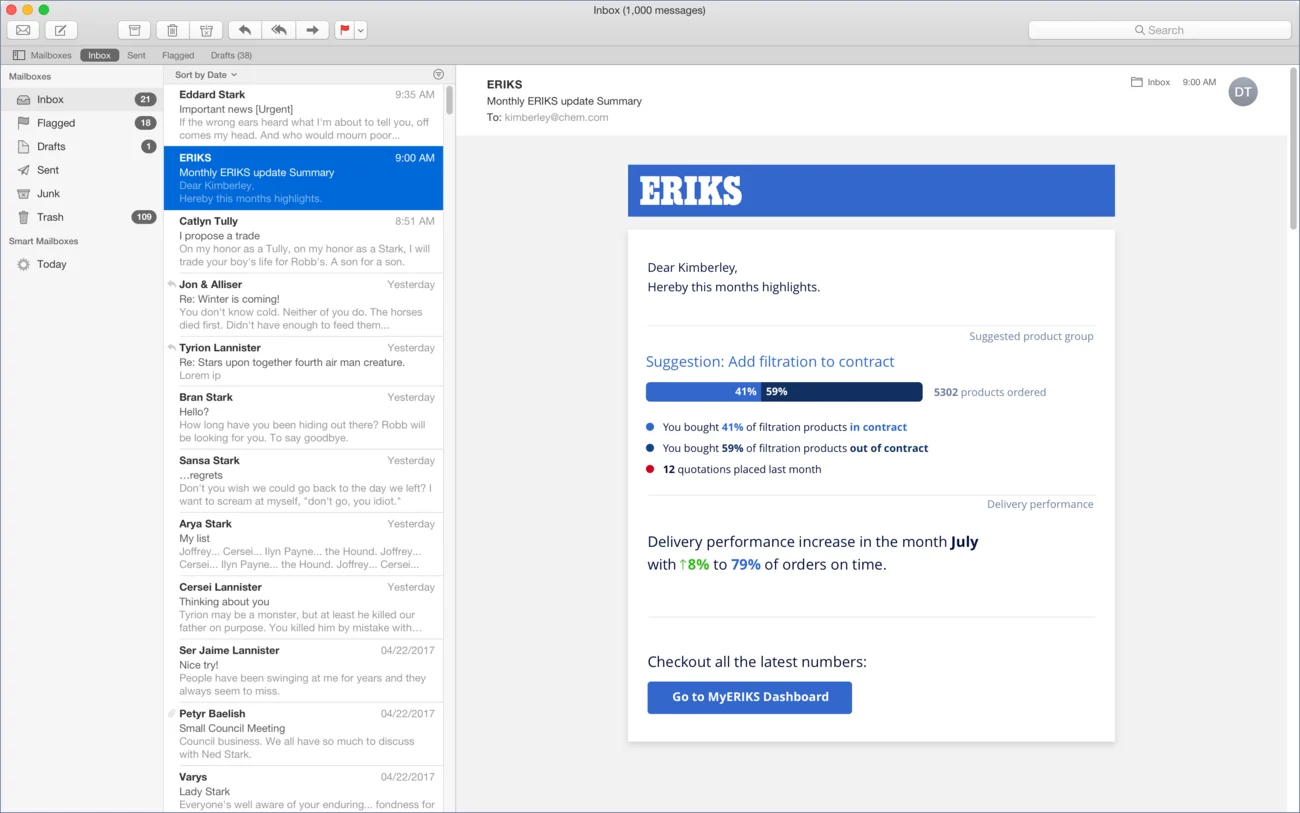
Task: Click the Search field
Action: pyautogui.click(x=1160, y=30)
